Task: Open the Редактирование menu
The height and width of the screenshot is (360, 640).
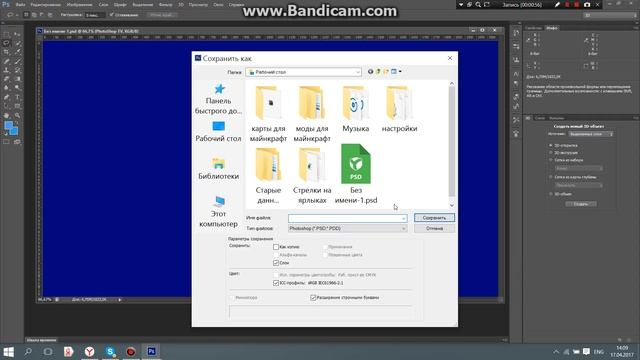Action: click(x=46, y=4)
